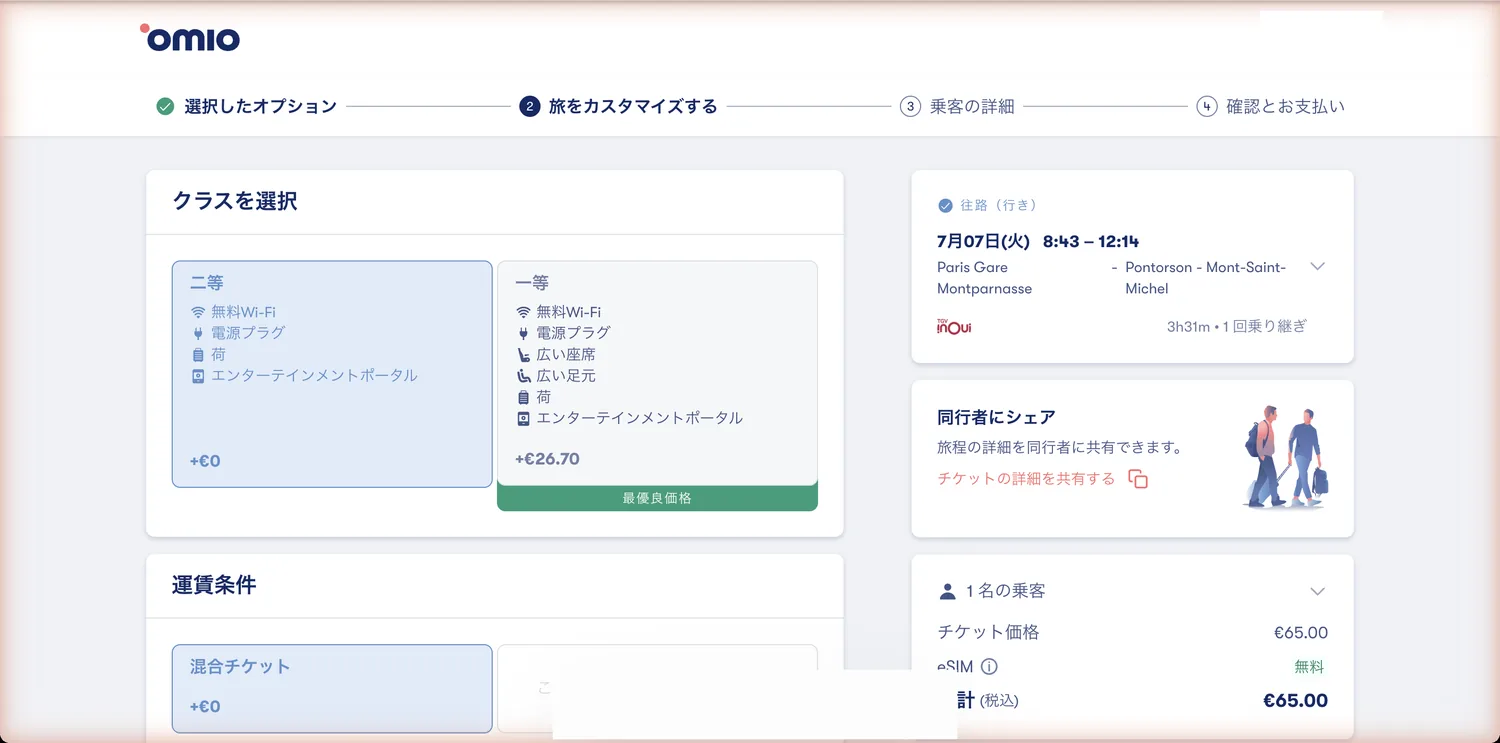
Task: Click 3h31m • 1回乗り継ぎ duration text
Action: tap(1236, 326)
